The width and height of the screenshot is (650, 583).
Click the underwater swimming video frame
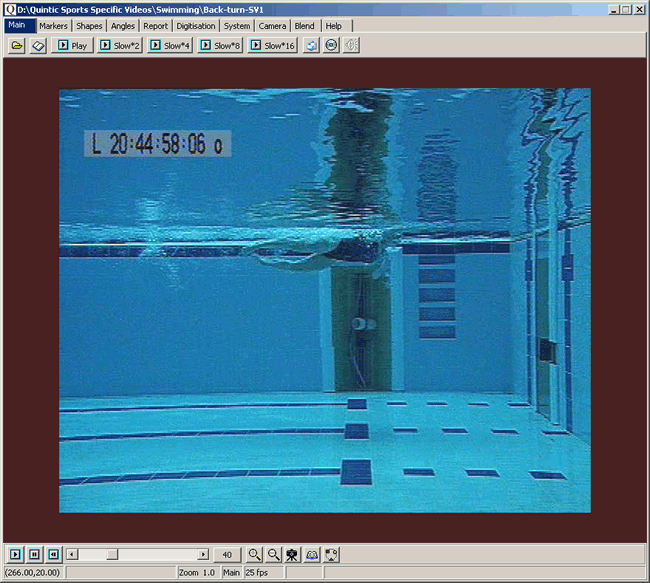(x=325, y=301)
